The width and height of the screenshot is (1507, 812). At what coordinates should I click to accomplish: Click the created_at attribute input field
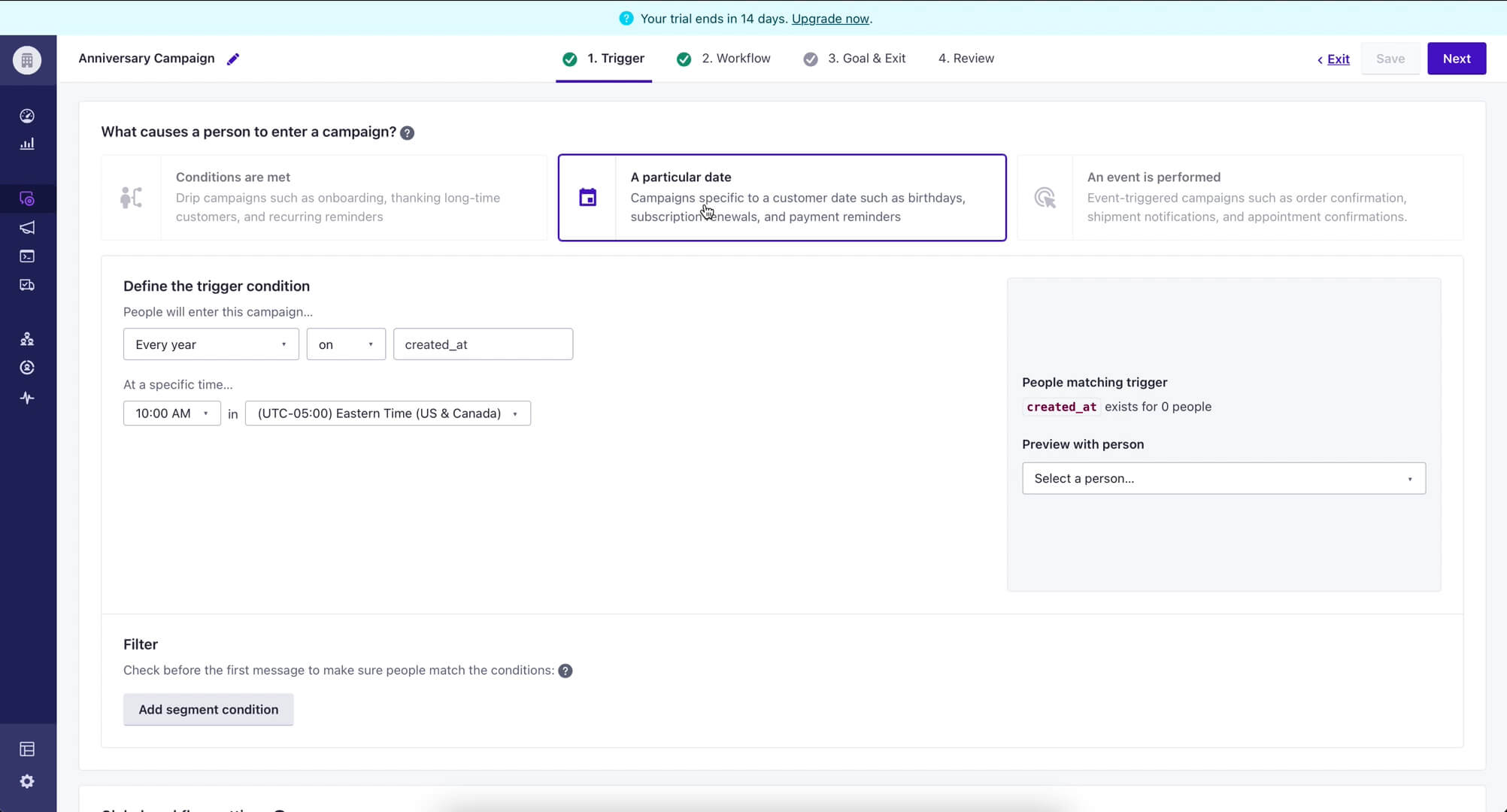pos(483,344)
